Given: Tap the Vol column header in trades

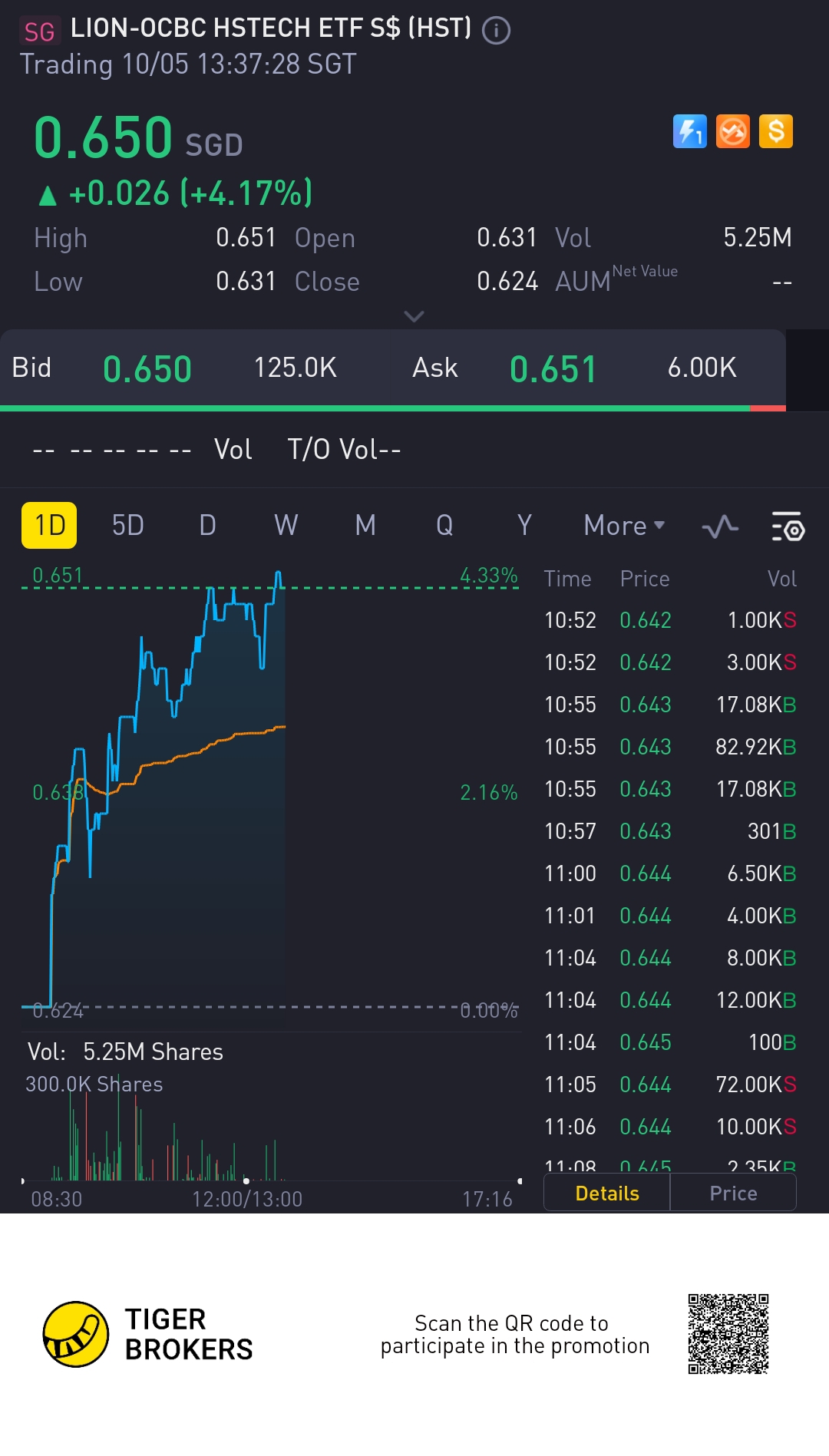Looking at the screenshot, I should tap(782, 579).
